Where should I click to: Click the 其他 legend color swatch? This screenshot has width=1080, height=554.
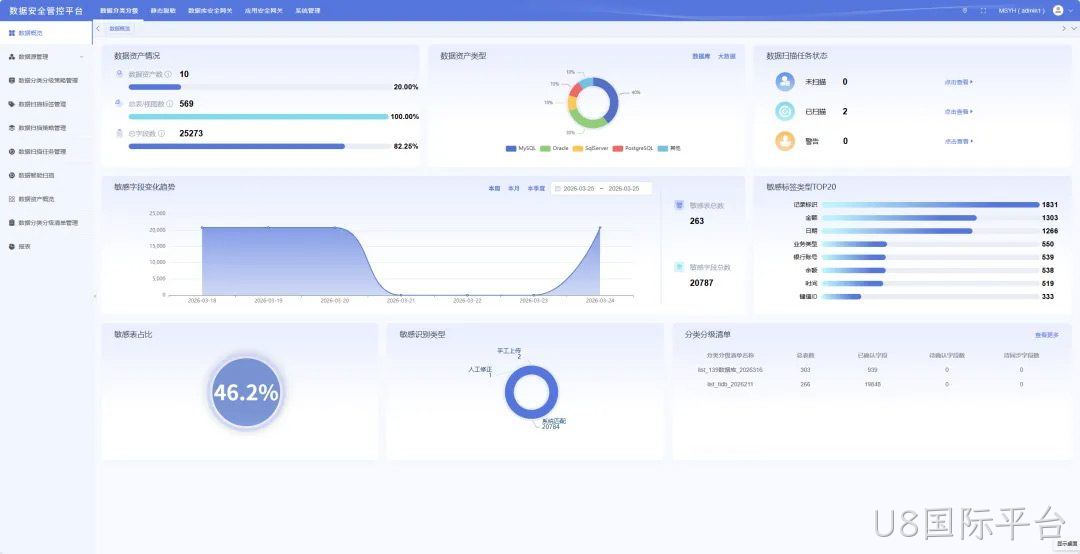point(663,148)
